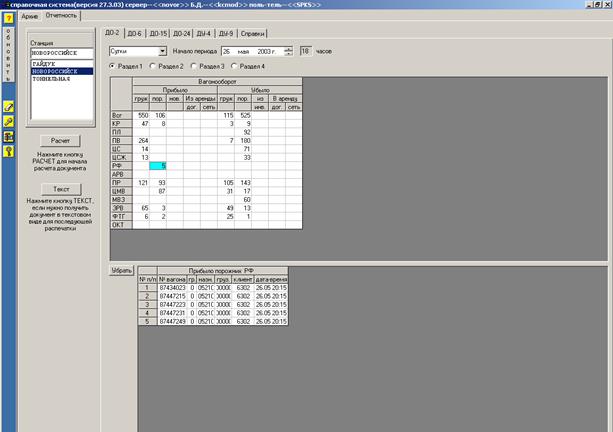Select the Раздел 3 radio button
This screenshot has width=613, height=432.
tap(194, 66)
